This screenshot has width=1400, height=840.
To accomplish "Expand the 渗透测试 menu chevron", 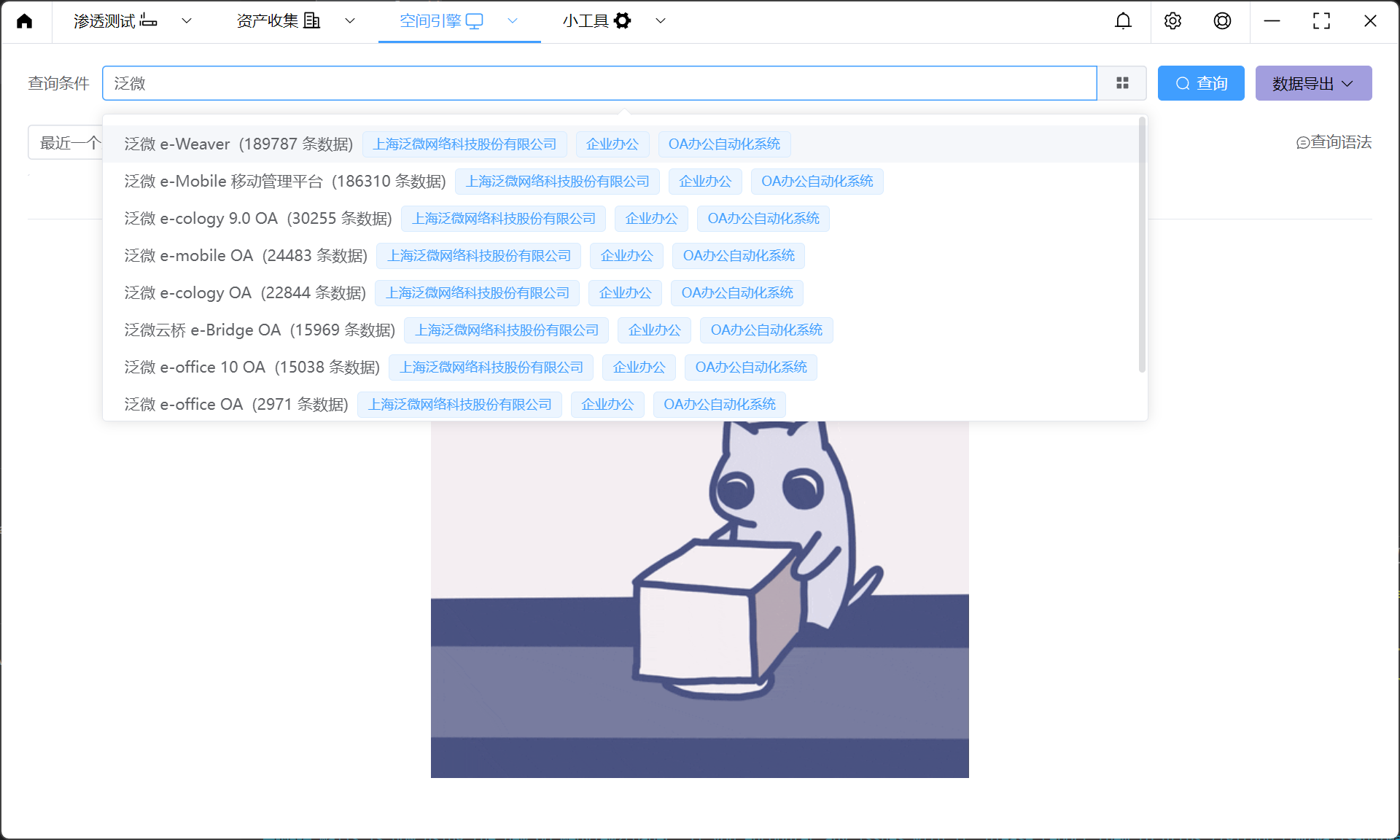I will (x=187, y=21).
